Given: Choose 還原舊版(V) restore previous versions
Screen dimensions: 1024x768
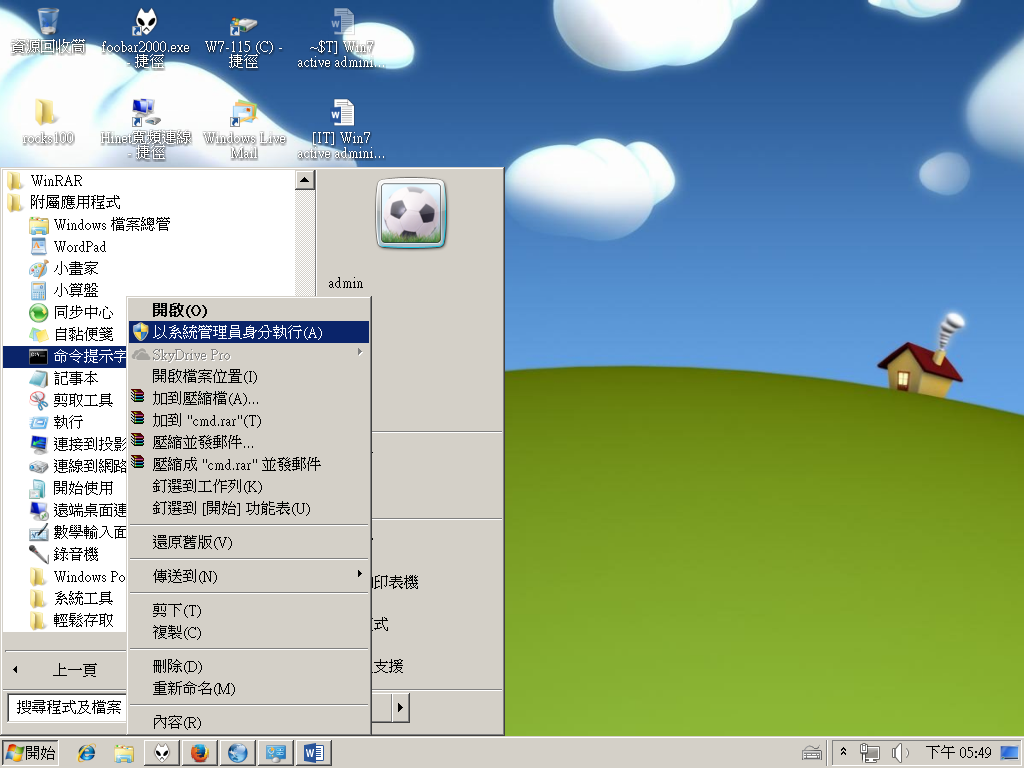Looking at the screenshot, I should click(x=249, y=543).
